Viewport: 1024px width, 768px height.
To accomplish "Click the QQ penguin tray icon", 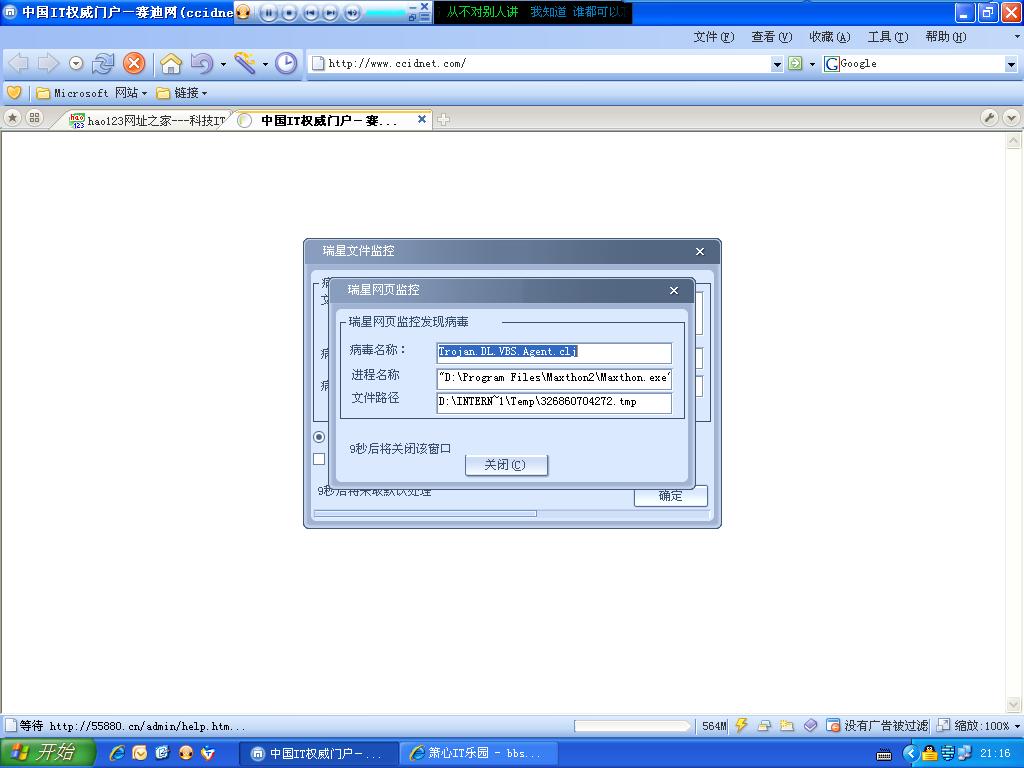I will click(x=929, y=754).
